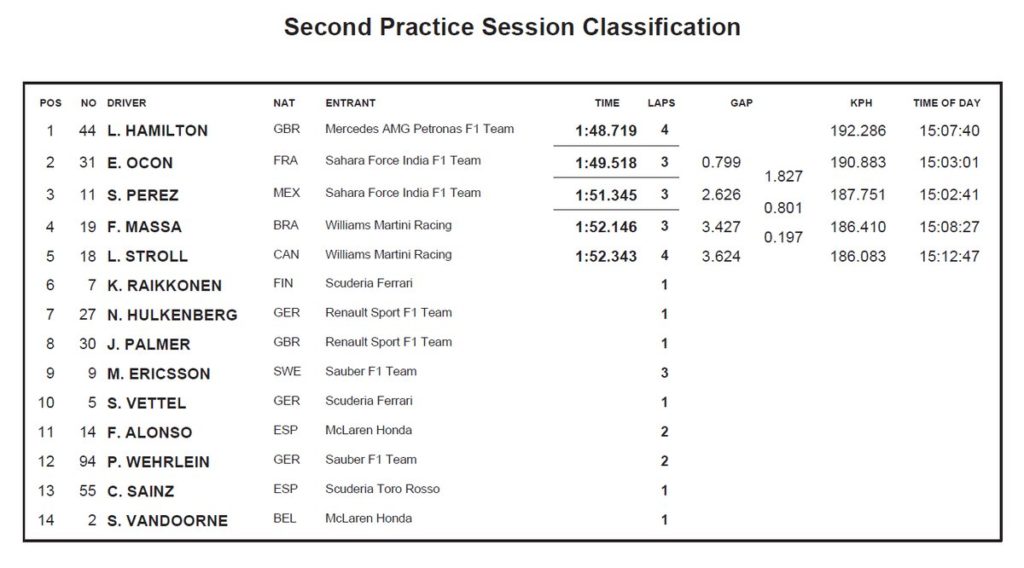Click the KPH column header
This screenshot has height=568, width=1024.
coord(861,103)
